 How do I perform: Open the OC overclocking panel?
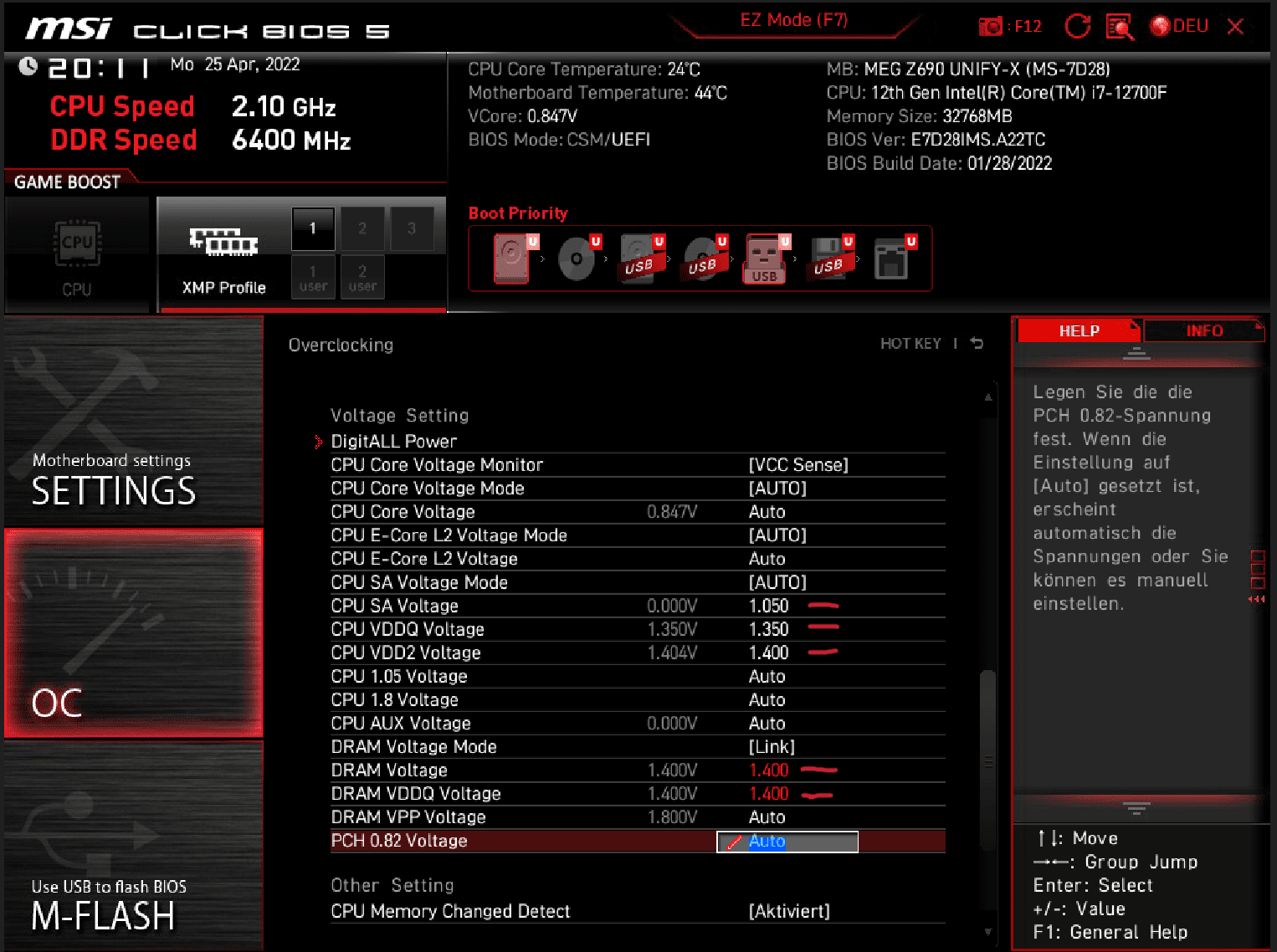coord(134,632)
